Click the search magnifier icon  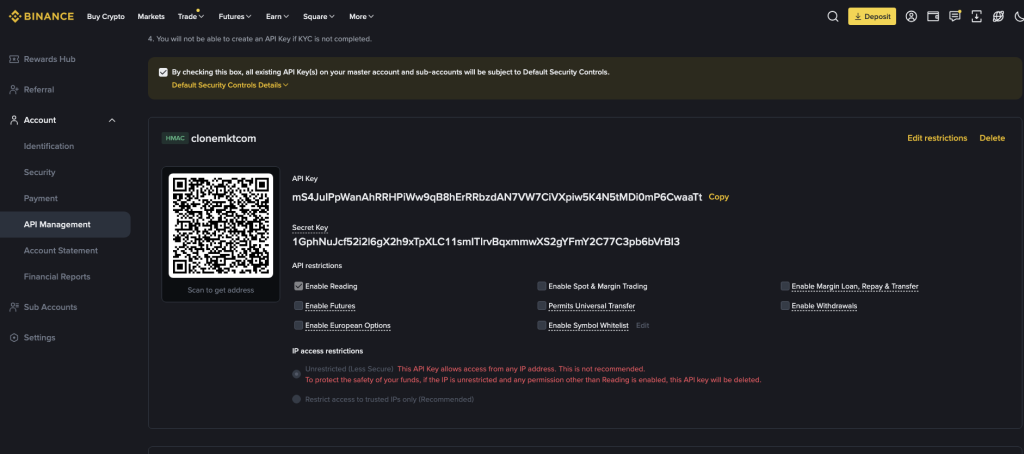833,17
